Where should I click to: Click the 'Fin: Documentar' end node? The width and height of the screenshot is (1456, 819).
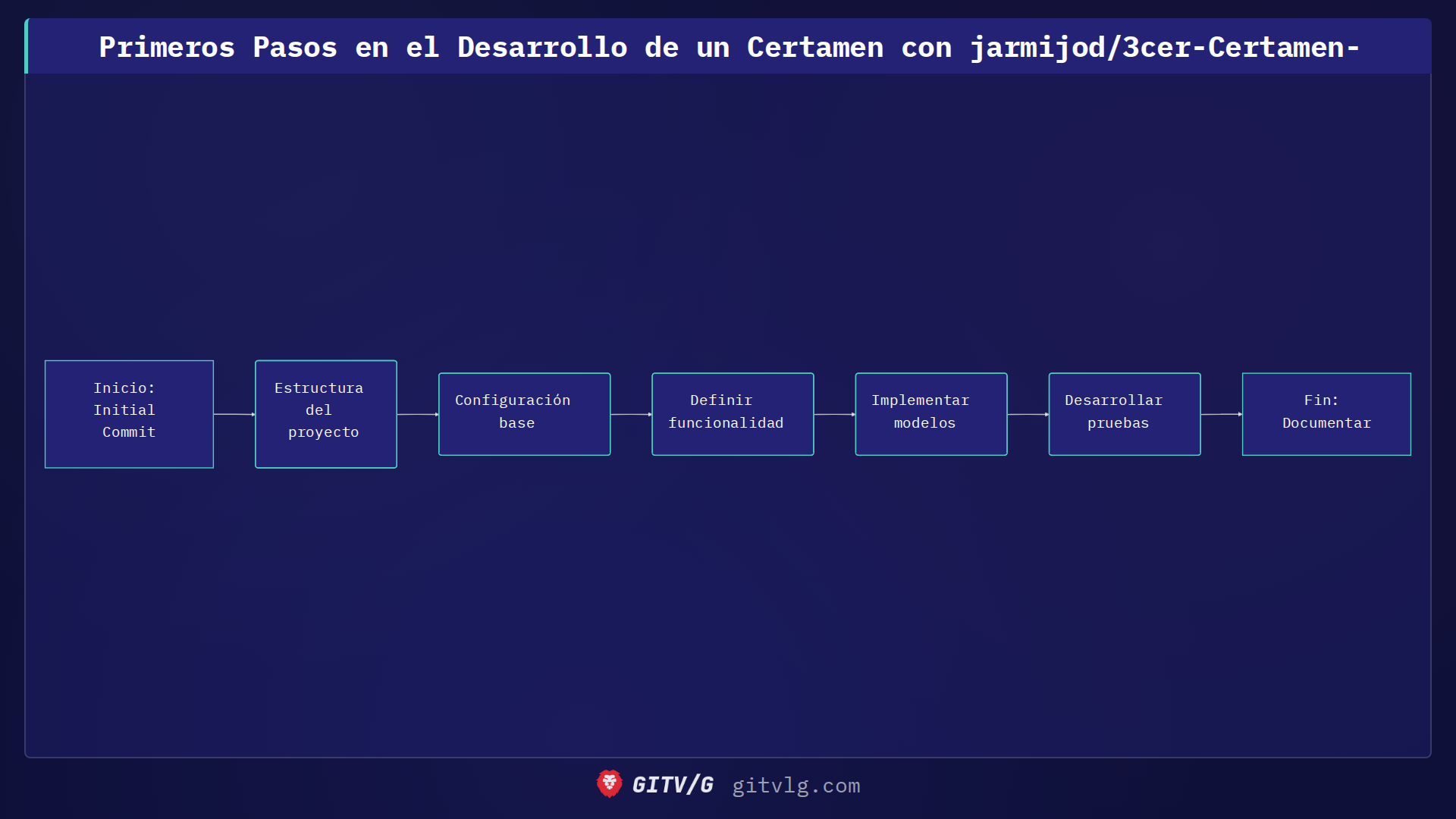pos(1326,413)
